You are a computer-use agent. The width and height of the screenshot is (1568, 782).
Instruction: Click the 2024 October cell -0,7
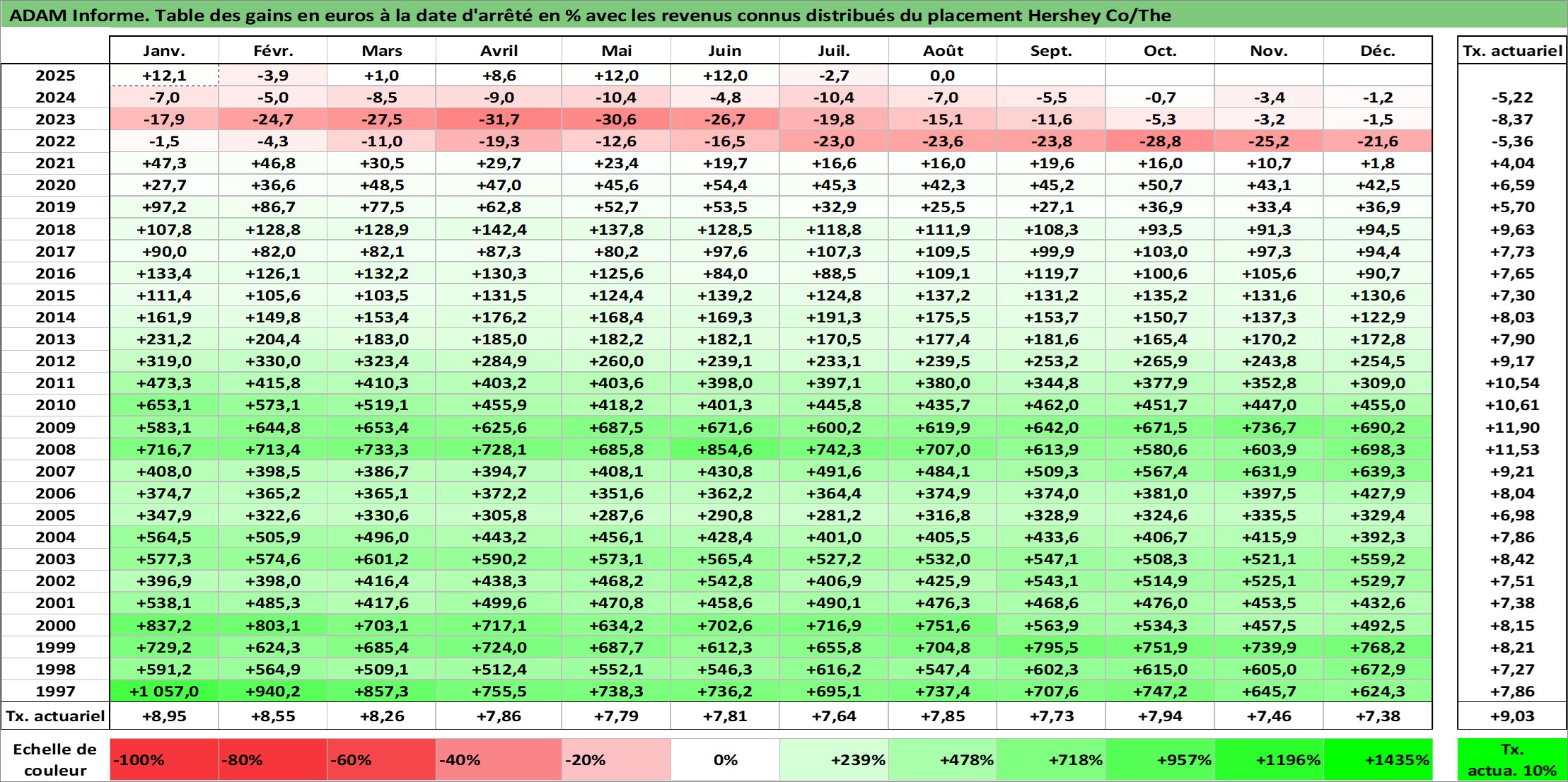[x=1160, y=98]
